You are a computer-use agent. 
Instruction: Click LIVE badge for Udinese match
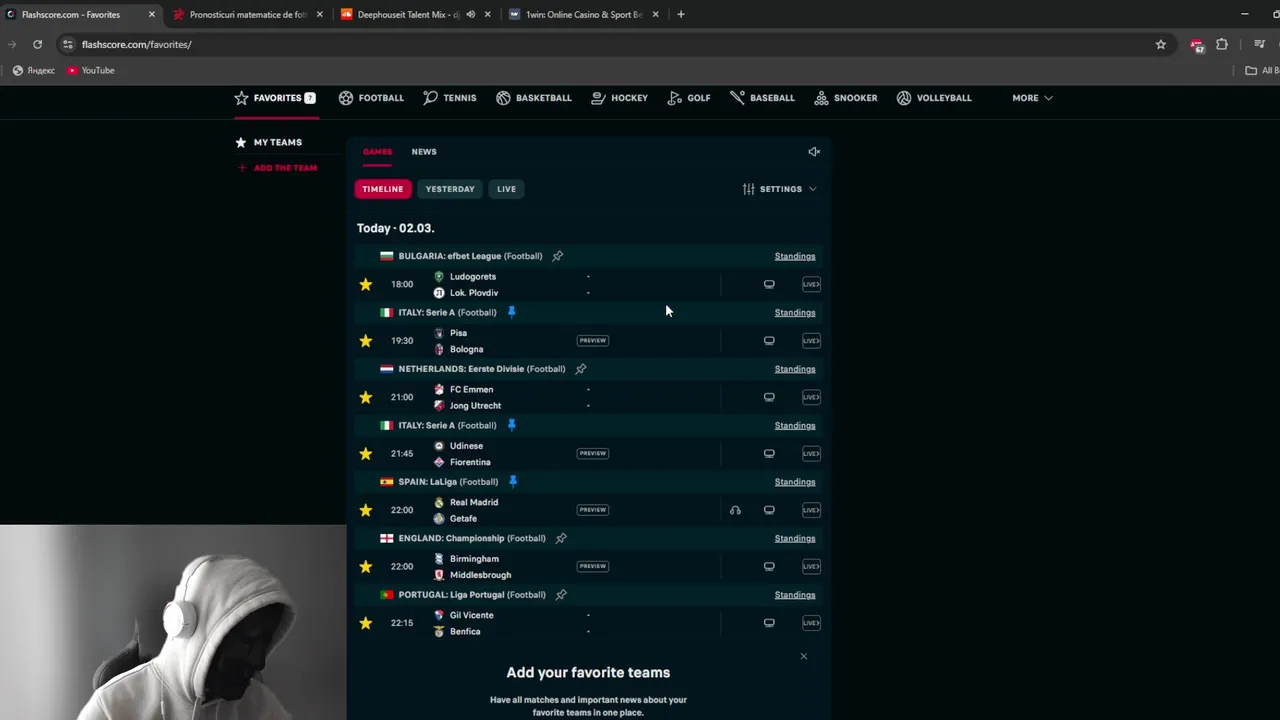click(x=811, y=454)
